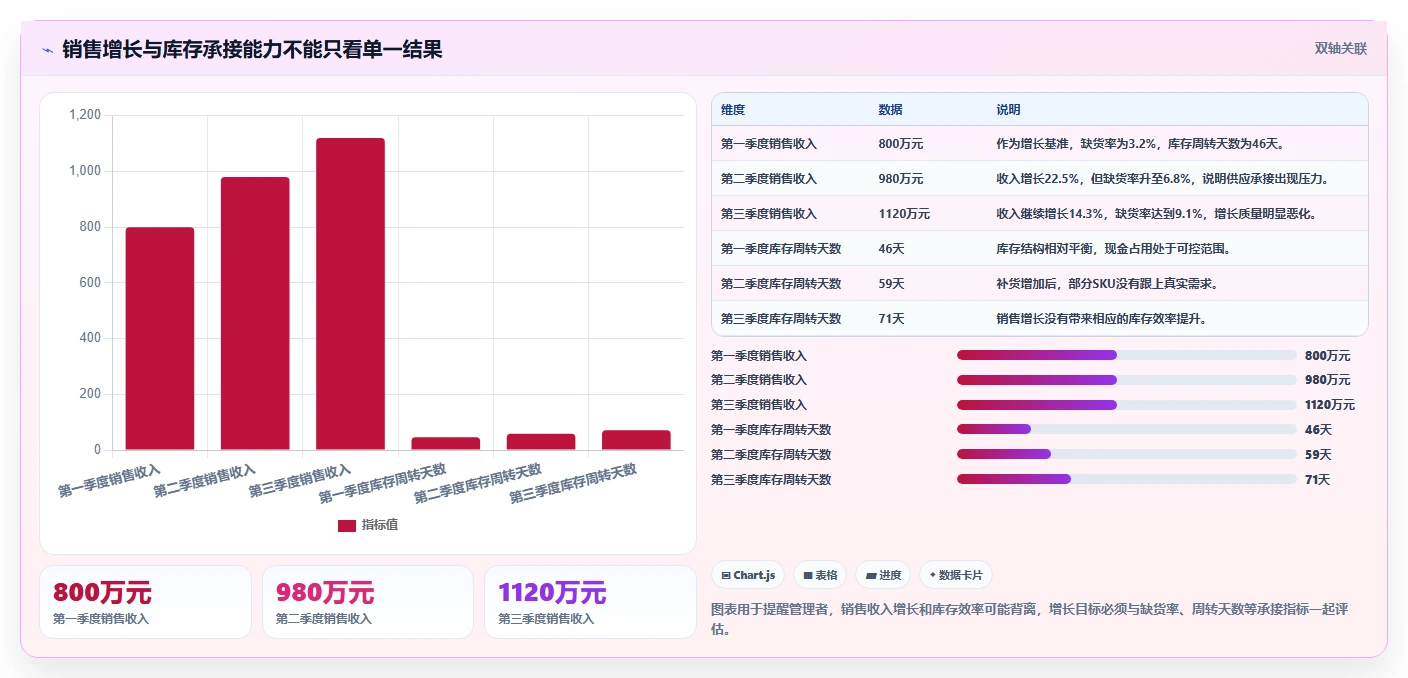Click table cell 71天
1408x678 pixels.
(x=891, y=319)
